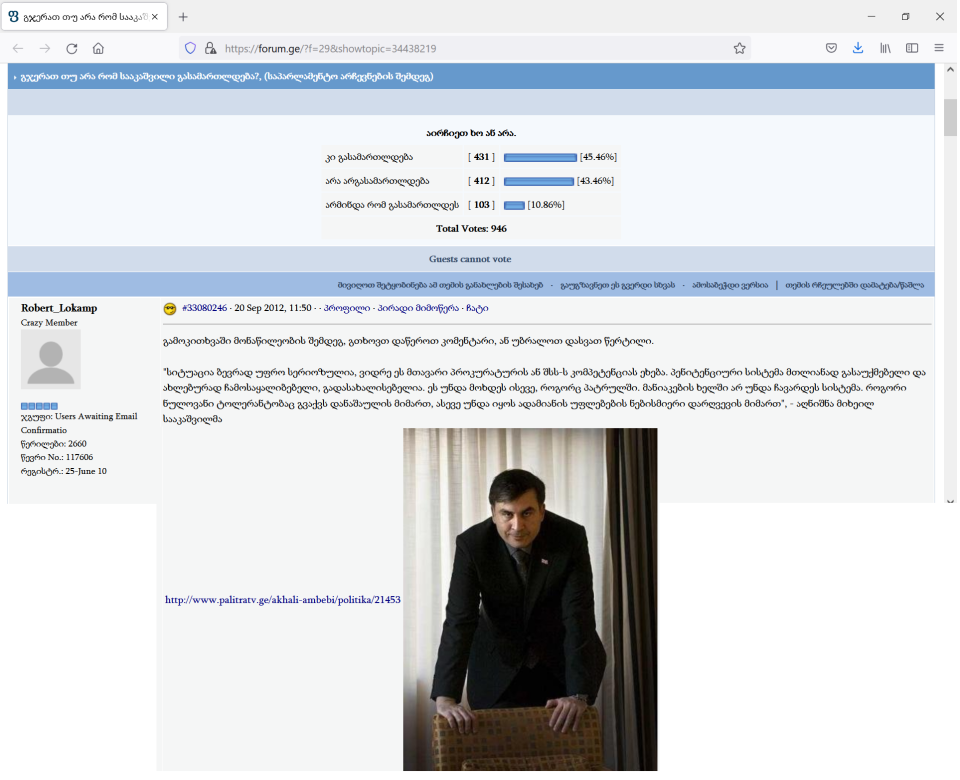Screen dimensions: 960x780
Task: Click 'თემის რჩეულებში დამატება/წაშლა' favorites link
Action: pos(855,285)
